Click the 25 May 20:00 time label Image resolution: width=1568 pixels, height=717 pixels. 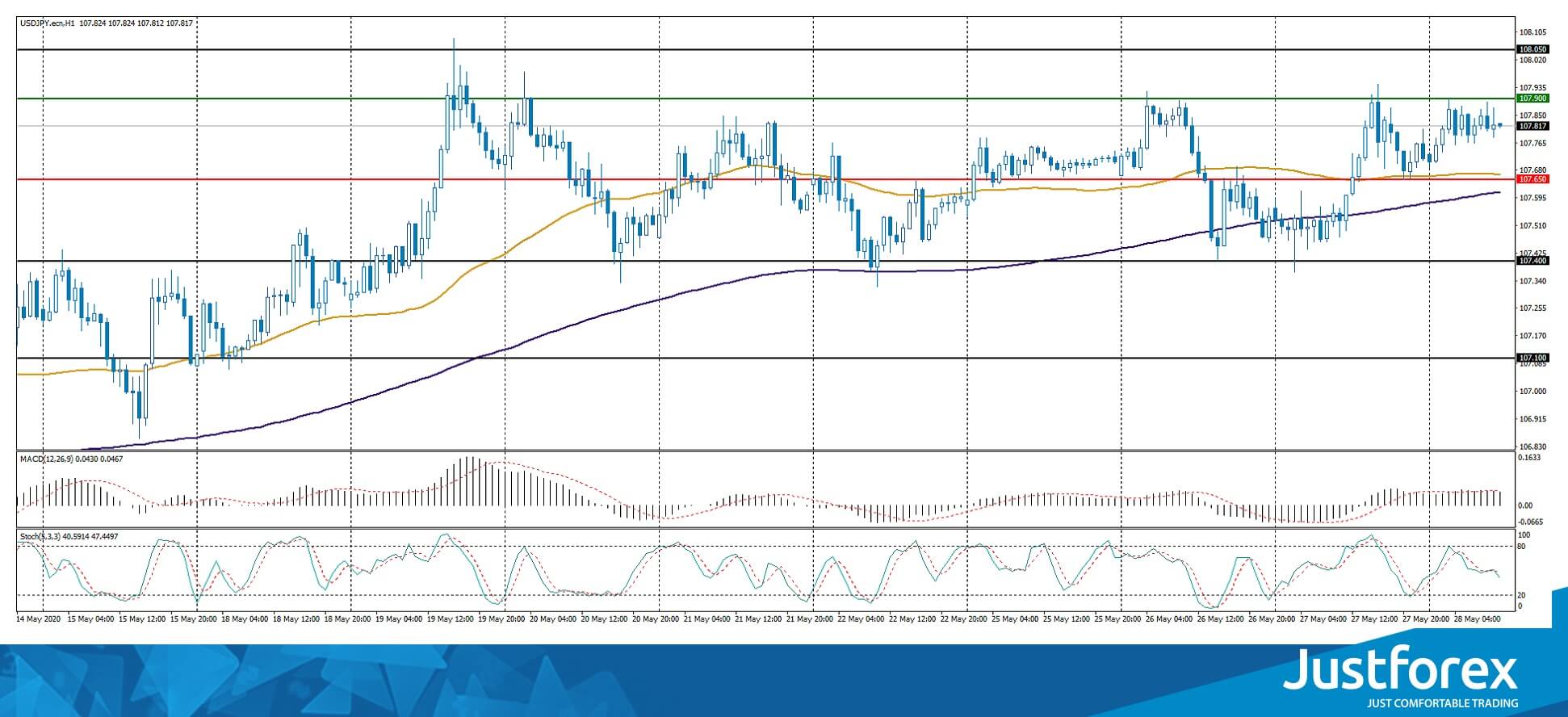[1118, 618]
